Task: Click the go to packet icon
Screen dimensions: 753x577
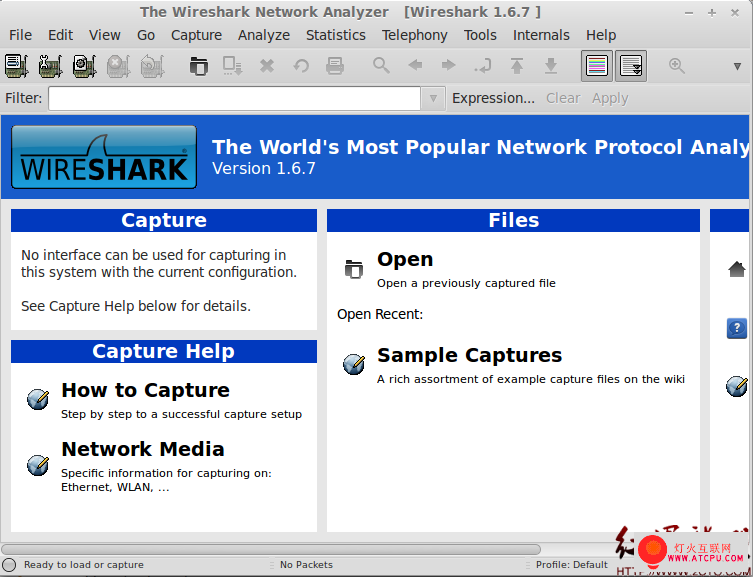Action: coord(483,66)
